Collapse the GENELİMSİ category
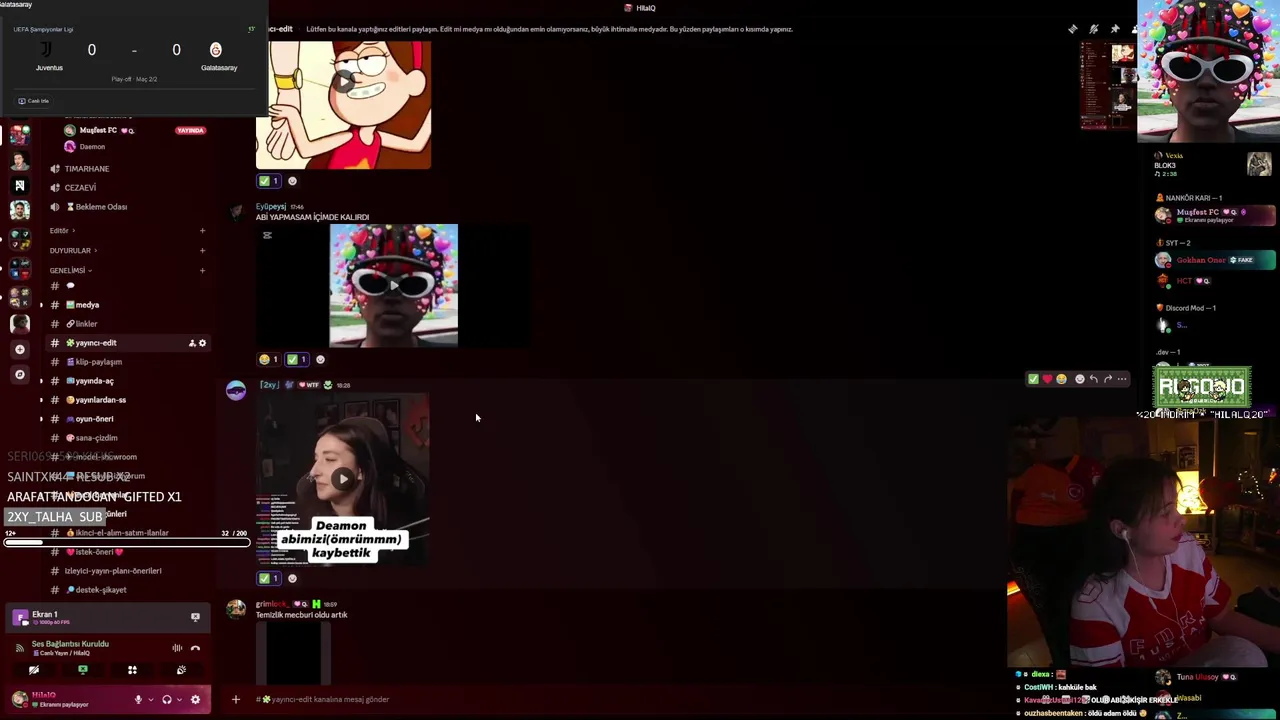This screenshot has width=1280, height=720. [70, 270]
